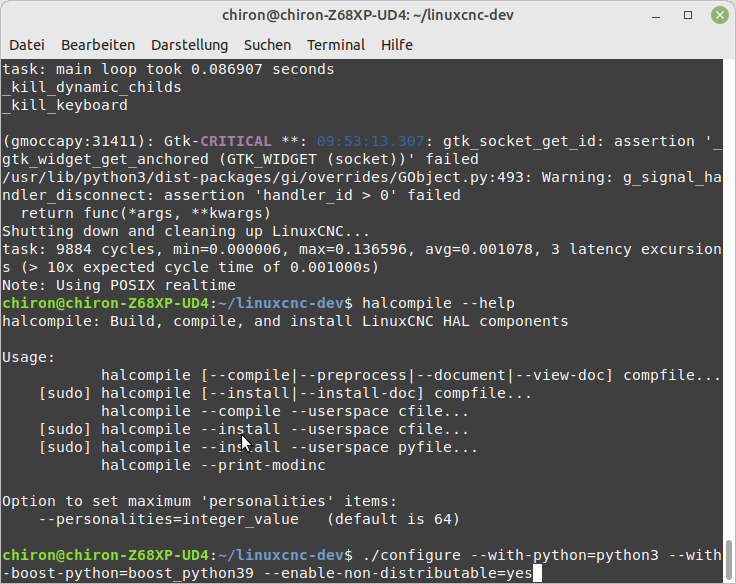Close the terminal window
Image resolution: width=736 pixels, height=584 pixels.
pyautogui.click(x=720, y=15)
